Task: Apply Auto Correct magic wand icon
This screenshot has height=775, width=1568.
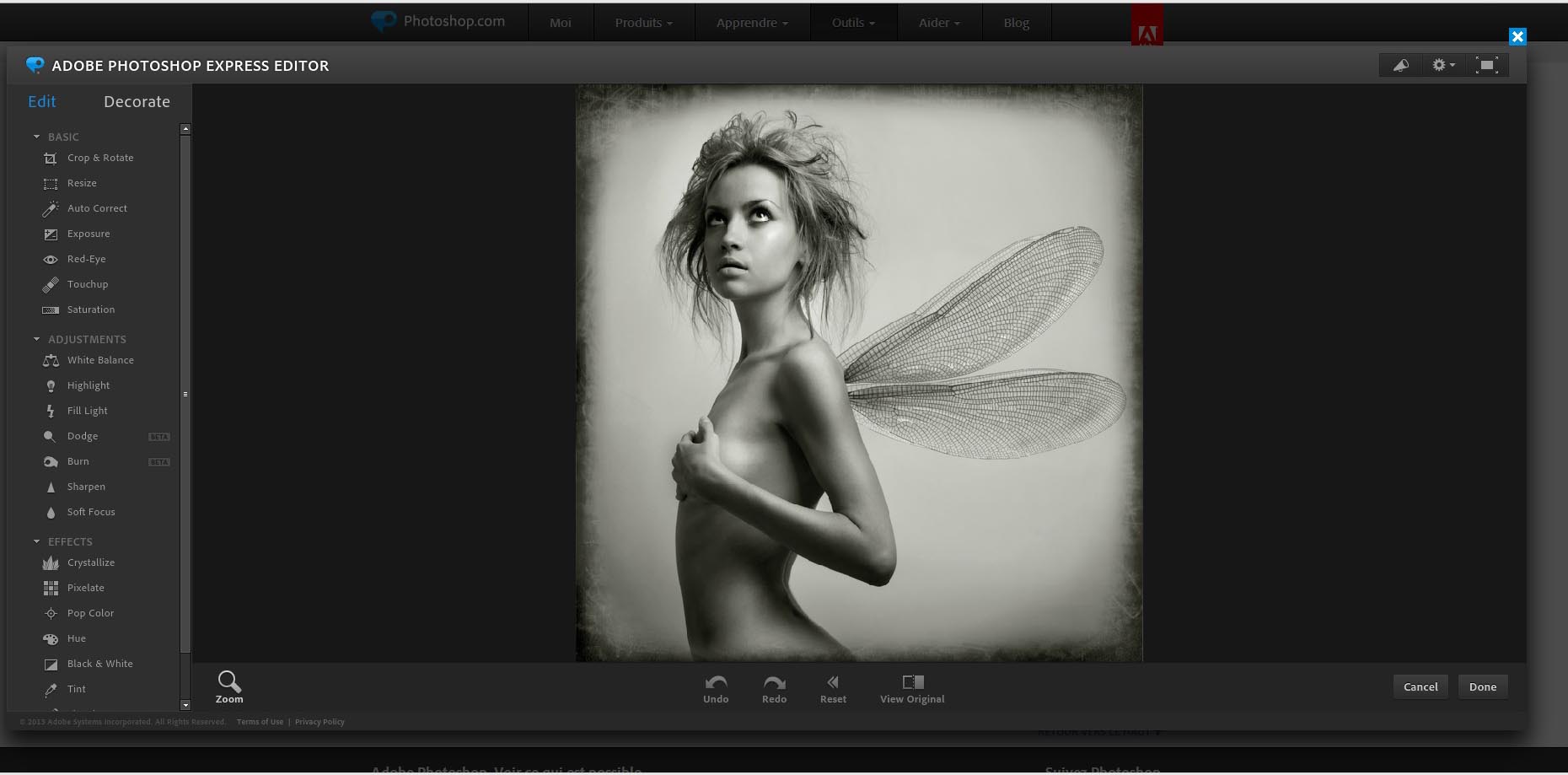Action: (51, 209)
